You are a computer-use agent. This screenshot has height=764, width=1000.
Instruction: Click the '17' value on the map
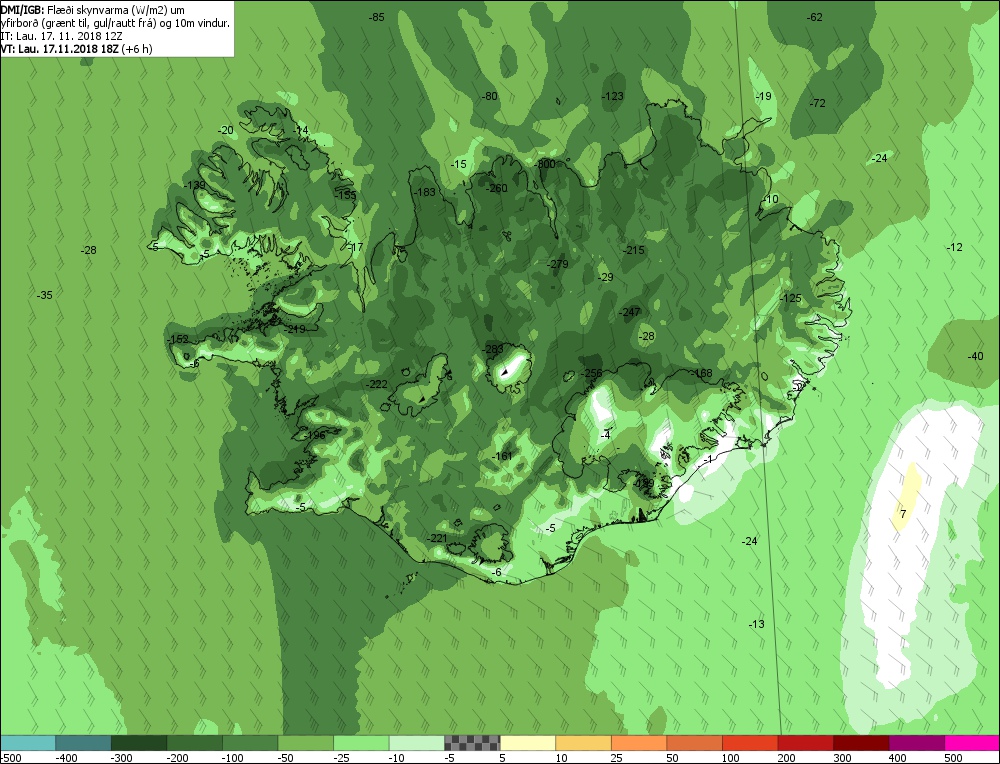(x=357, y=247)
